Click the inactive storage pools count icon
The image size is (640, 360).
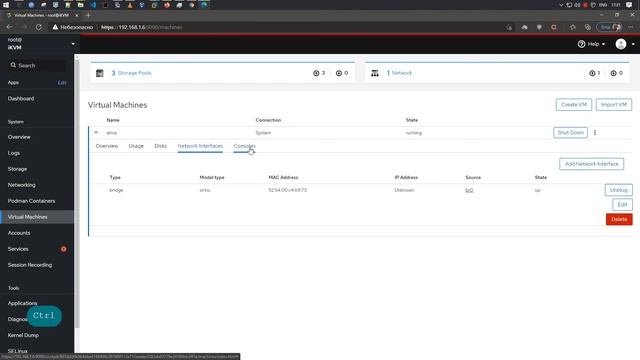[x=339, y=73]
